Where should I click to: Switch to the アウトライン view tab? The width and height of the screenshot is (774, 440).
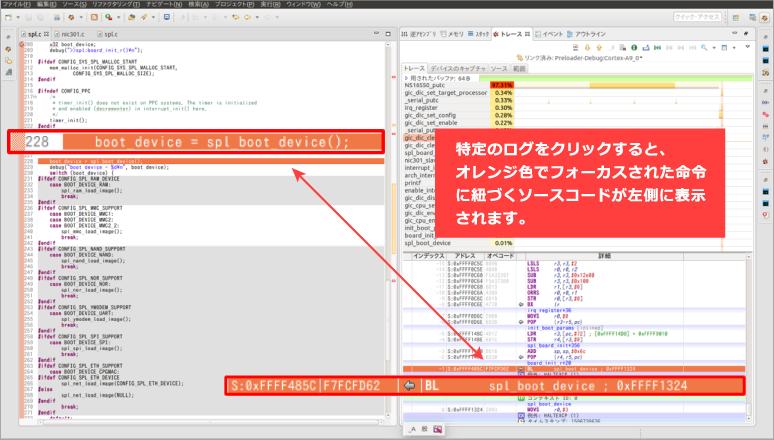pyautogui.click(x=586, y=34)
